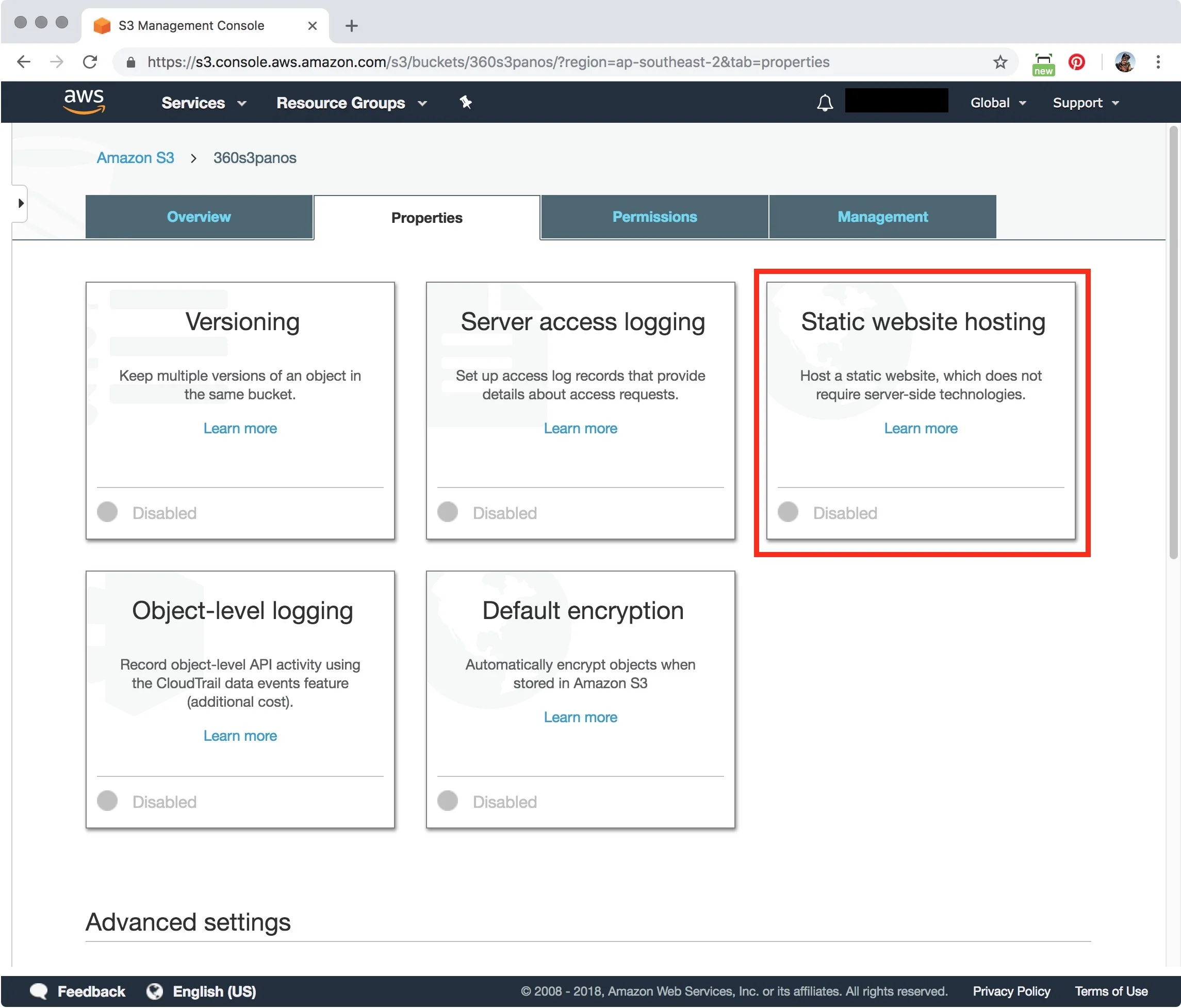Open the green 'new' extension icon

click(x=1043, y=64)
